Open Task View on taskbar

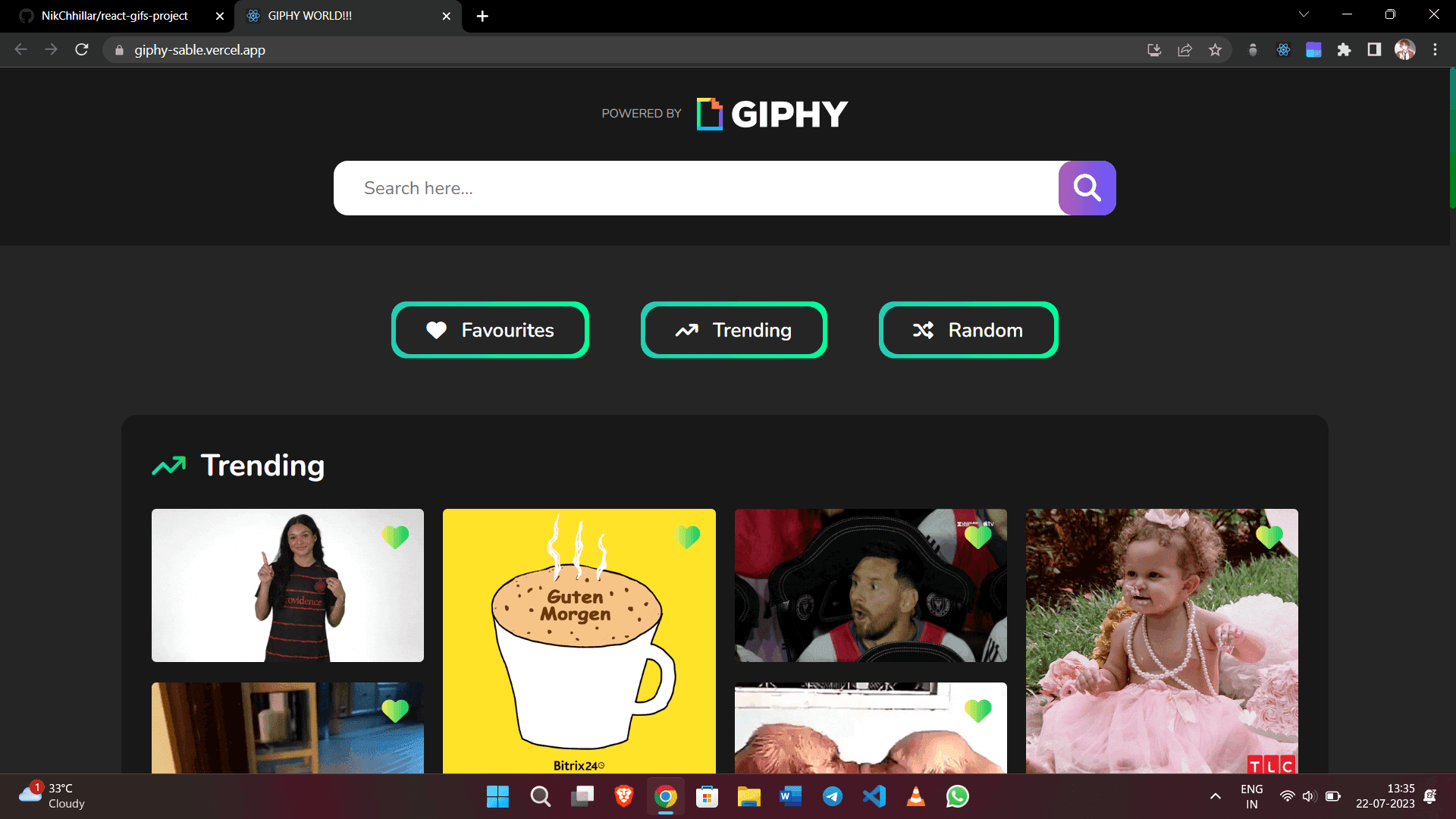pyautogui.click(x=582, y=796)
